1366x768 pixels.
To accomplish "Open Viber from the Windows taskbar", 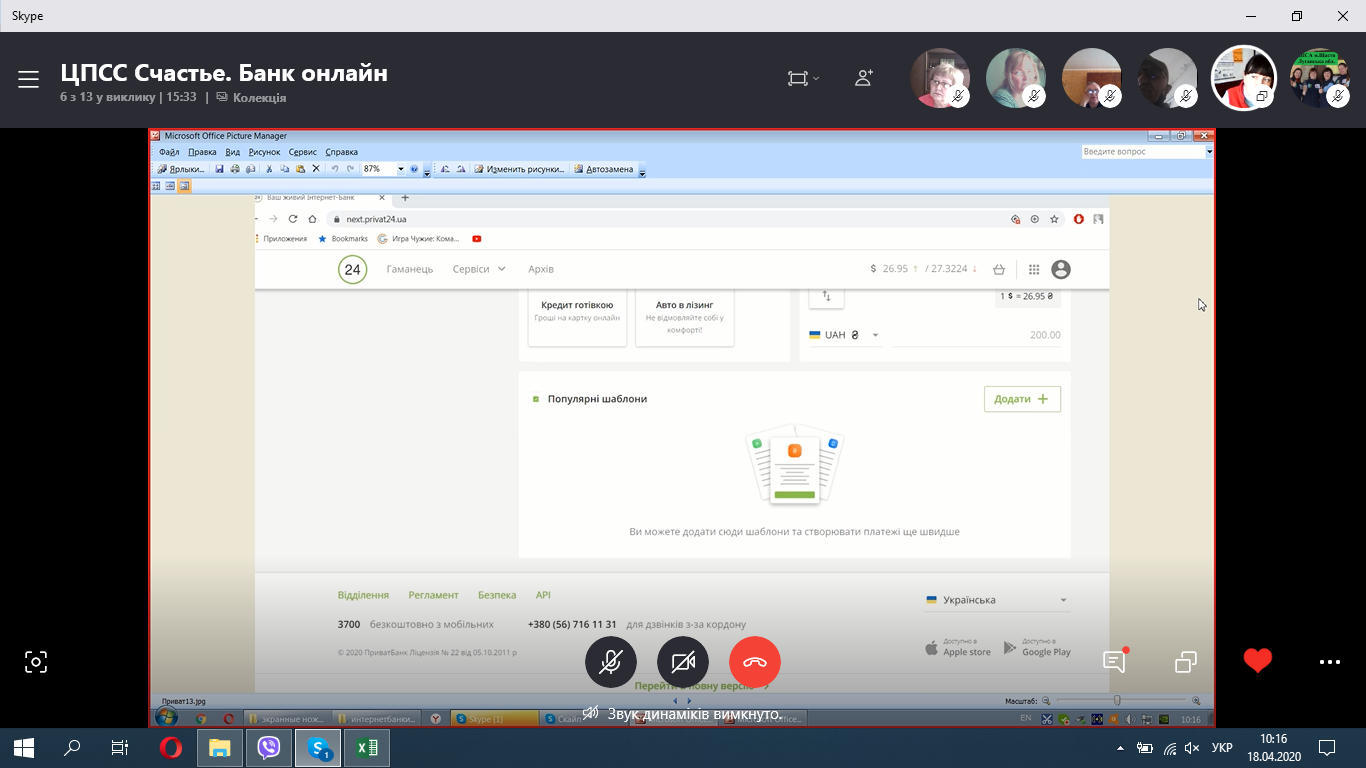I will coord(269,747).
